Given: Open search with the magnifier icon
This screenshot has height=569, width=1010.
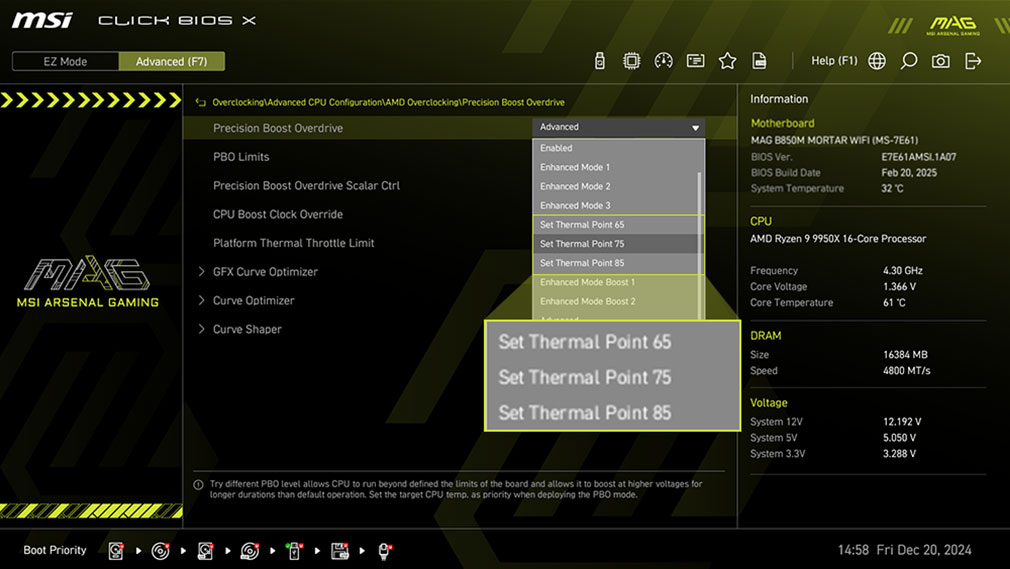Looking at the screenshot, I should pos(908,61).
